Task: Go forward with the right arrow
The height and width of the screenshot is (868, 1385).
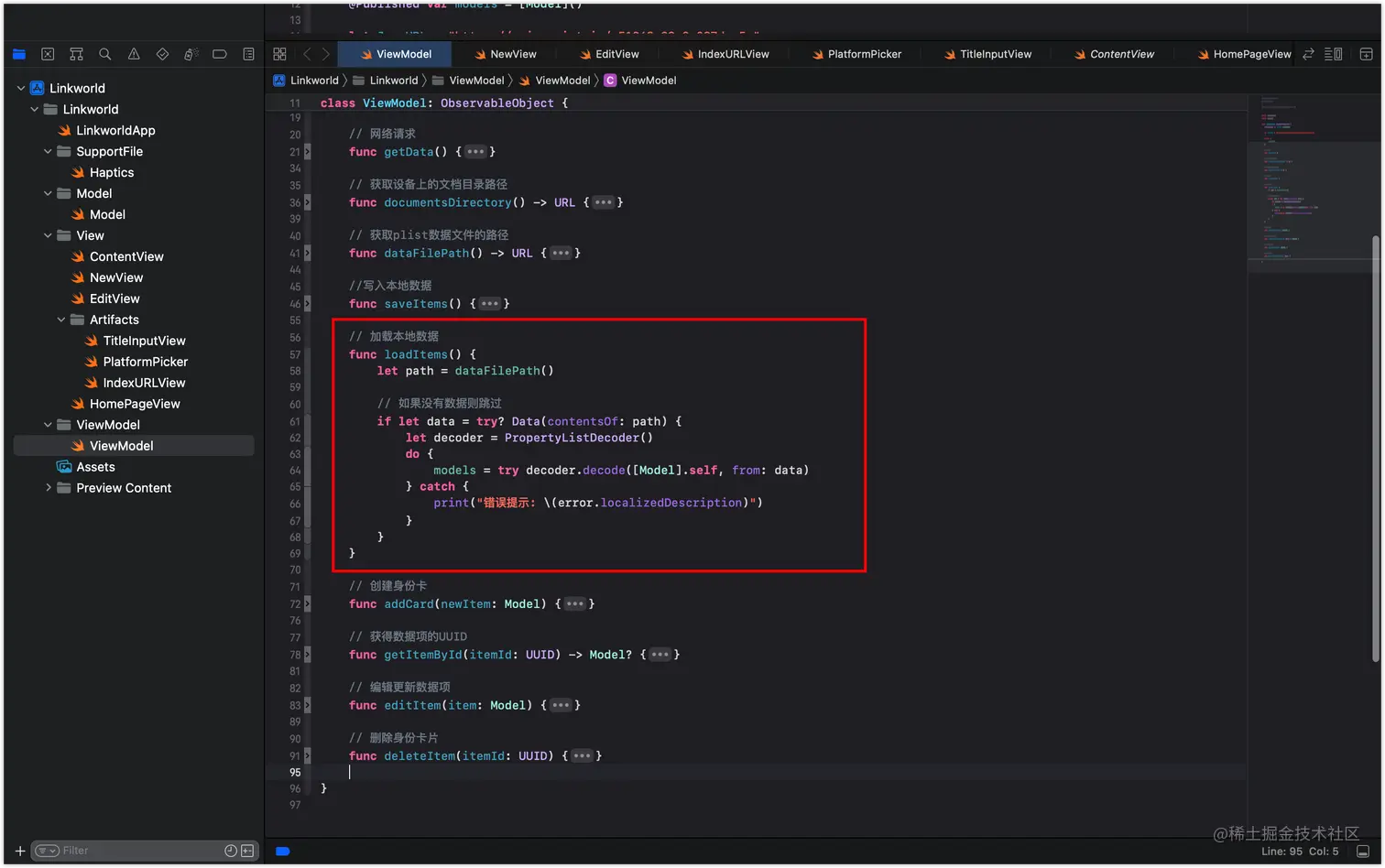Action: point(325,54)
